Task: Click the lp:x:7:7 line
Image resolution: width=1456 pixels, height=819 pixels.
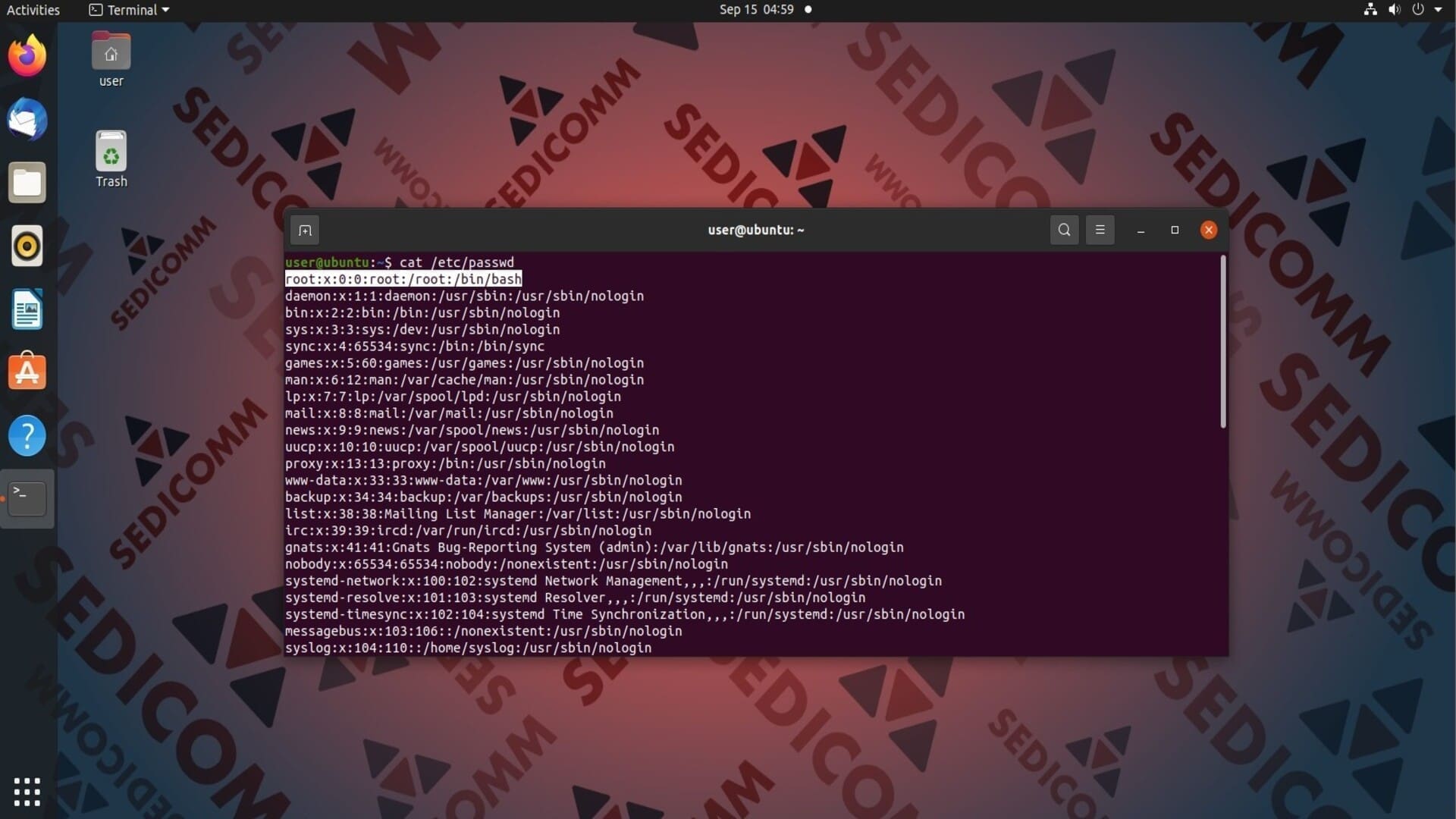Action: [453, 397]
